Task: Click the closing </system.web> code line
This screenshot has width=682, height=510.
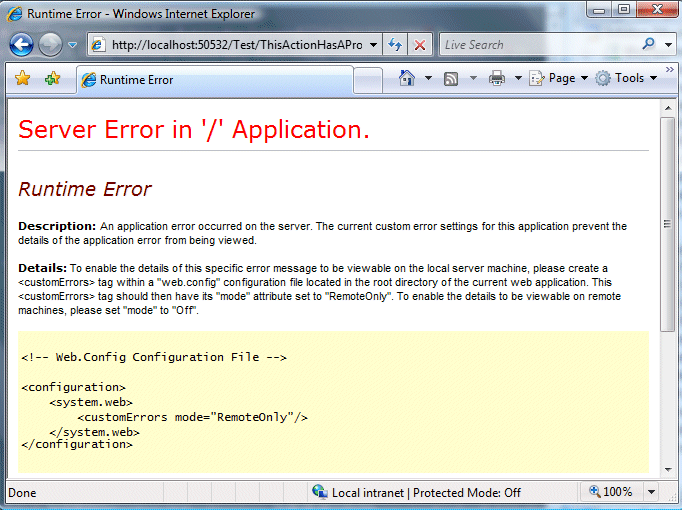Action: (x=94, y=432)
